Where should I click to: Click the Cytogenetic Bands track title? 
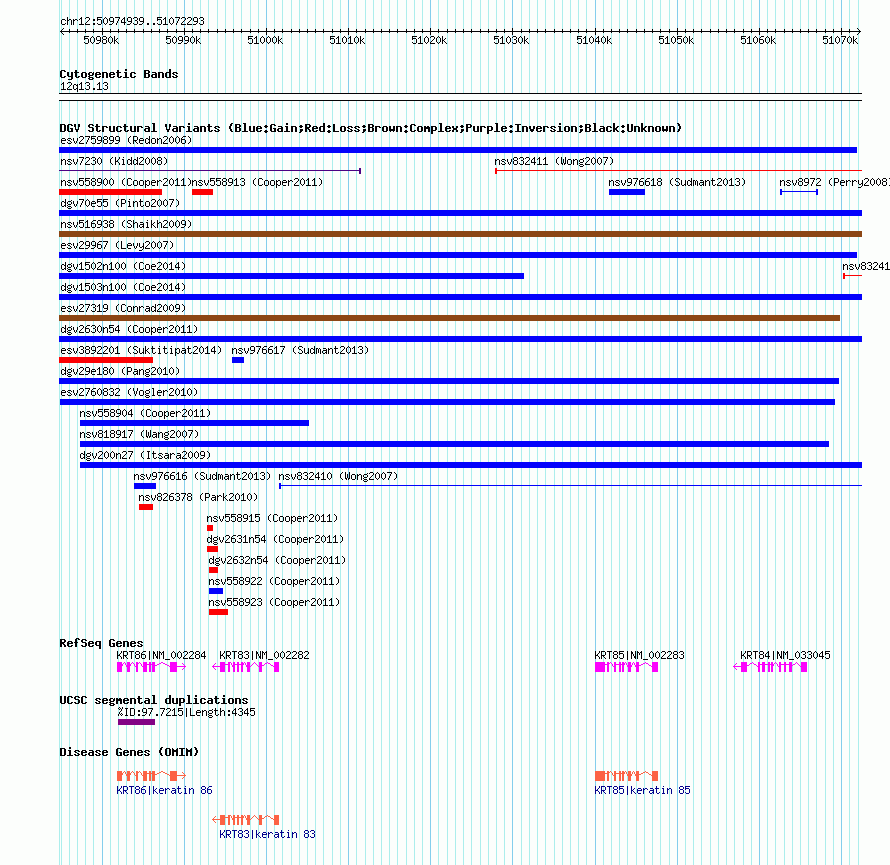point(119,74)
